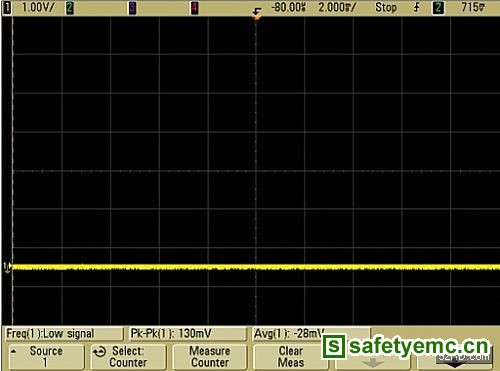Open the Source 1 softkey menu

click(x=46, y=357)
